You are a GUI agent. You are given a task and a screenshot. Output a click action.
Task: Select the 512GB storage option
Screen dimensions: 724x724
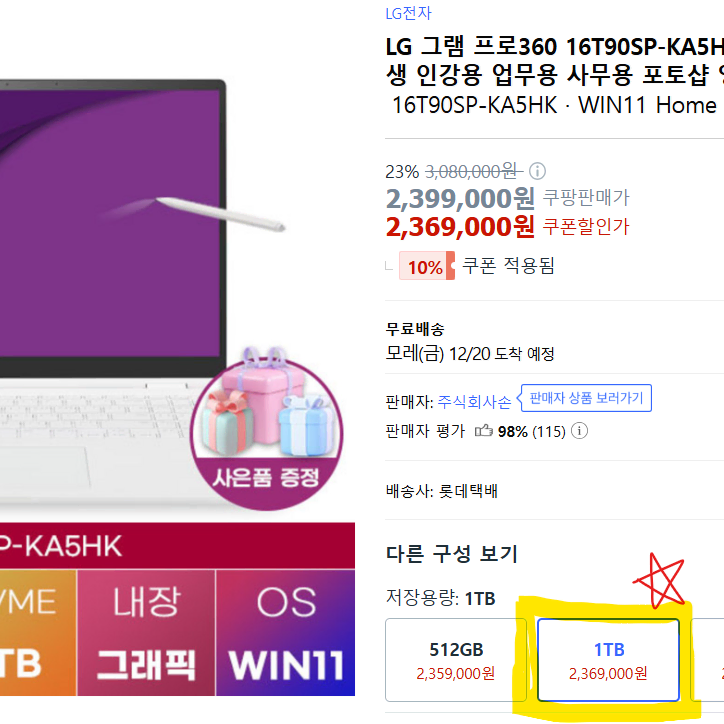[x=456, y=660]
